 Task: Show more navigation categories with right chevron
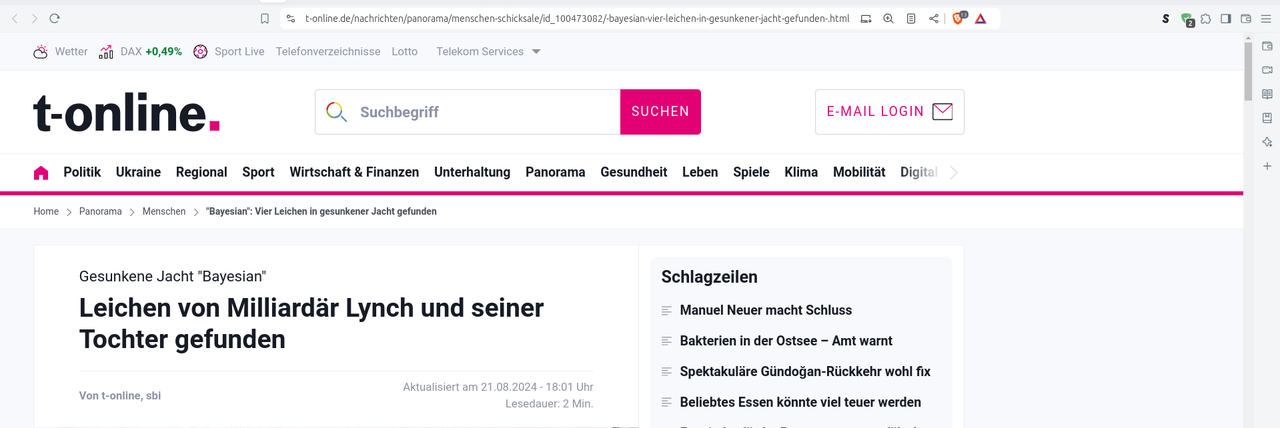point(954,172)
